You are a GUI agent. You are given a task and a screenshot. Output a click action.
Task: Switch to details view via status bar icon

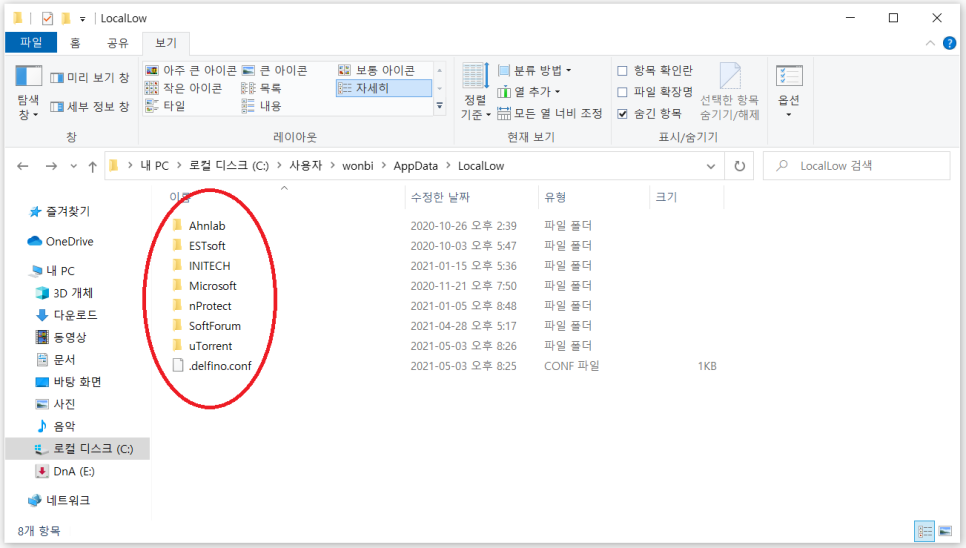click(925, 531)
